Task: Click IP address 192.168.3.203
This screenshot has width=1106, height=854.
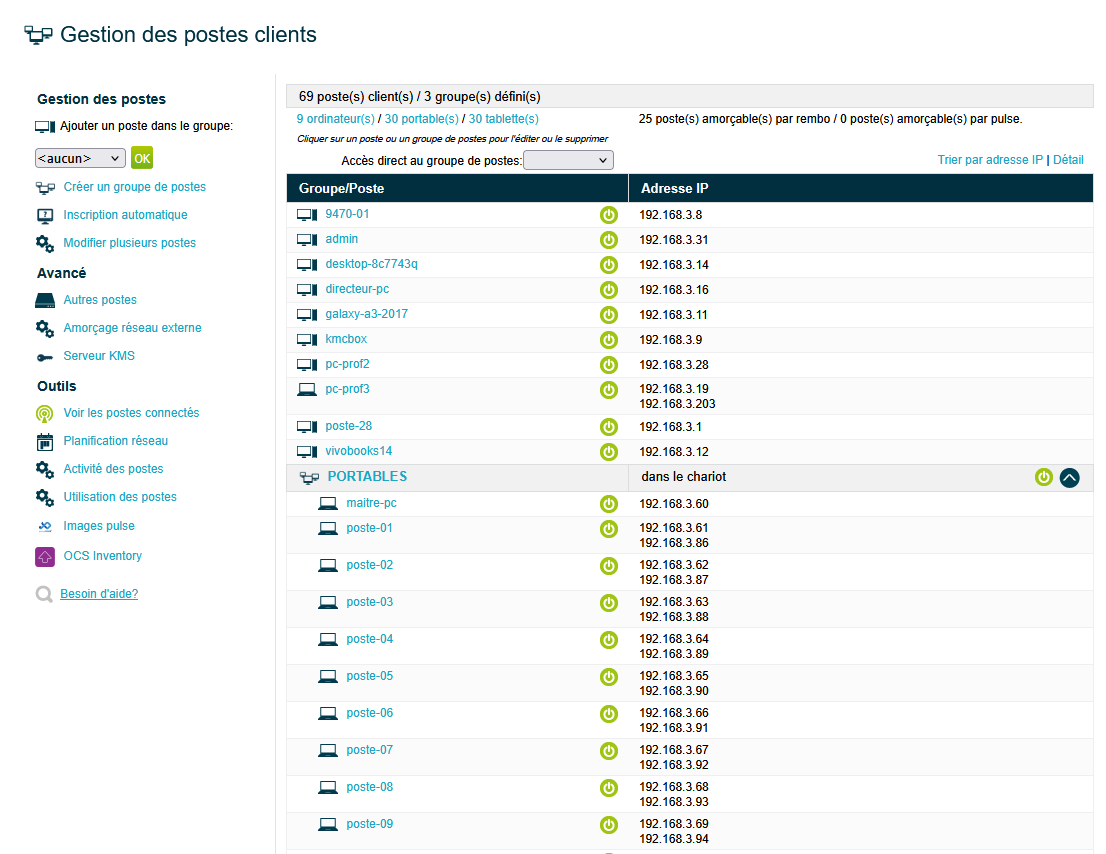Action: 677,404
